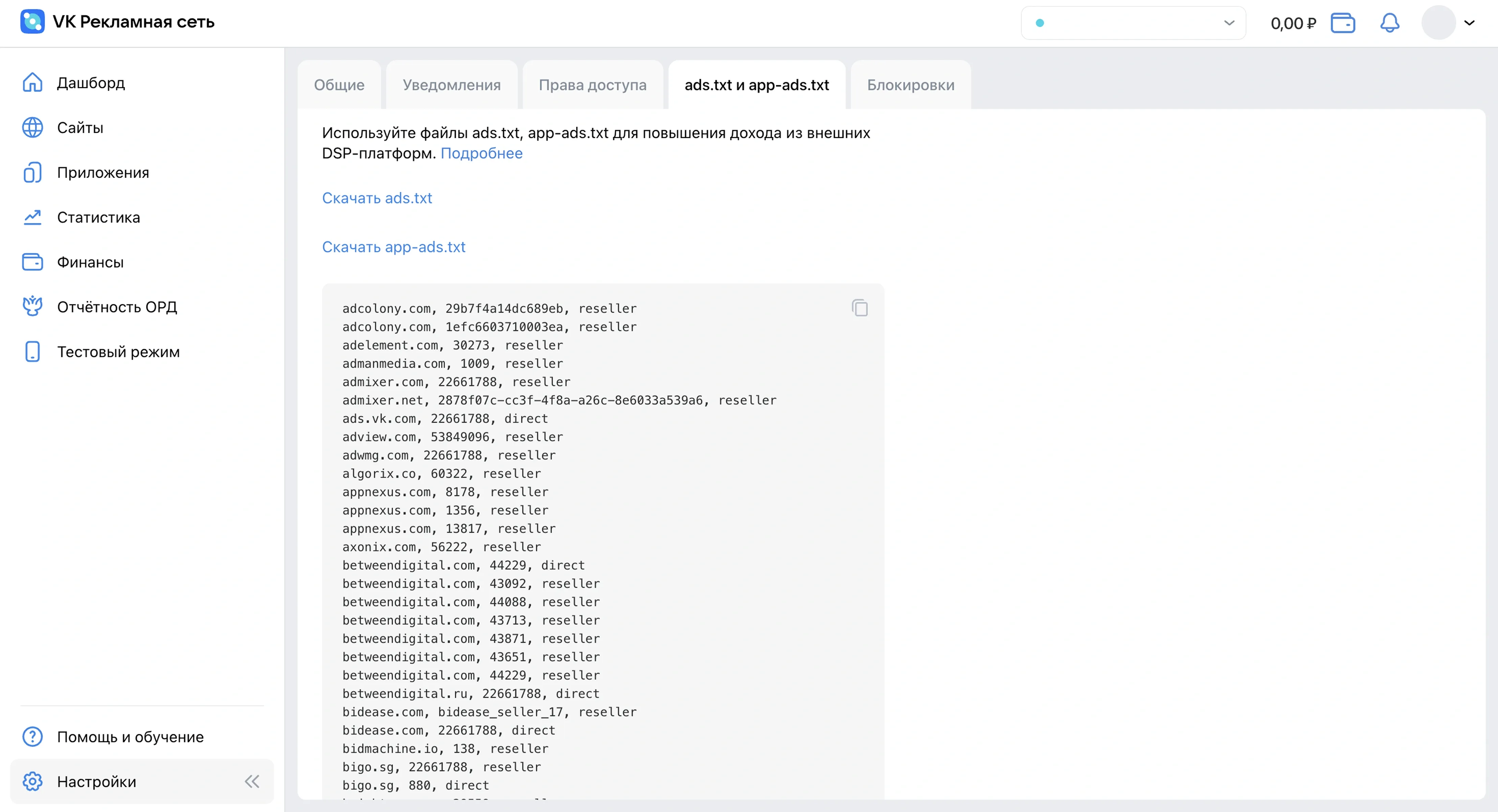Click the Статистика chart icon
The width and height of the screenshot is (1498, 812).
33,217
